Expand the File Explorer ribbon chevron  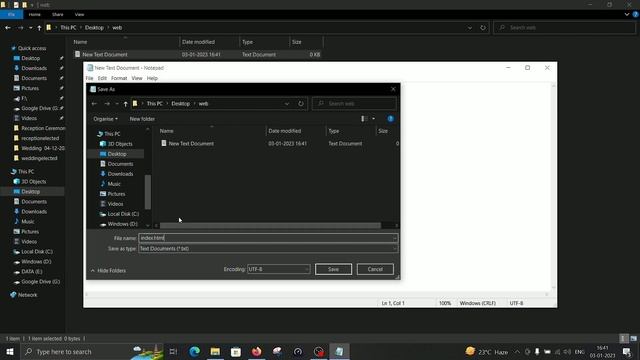click(x=627, y=14)
